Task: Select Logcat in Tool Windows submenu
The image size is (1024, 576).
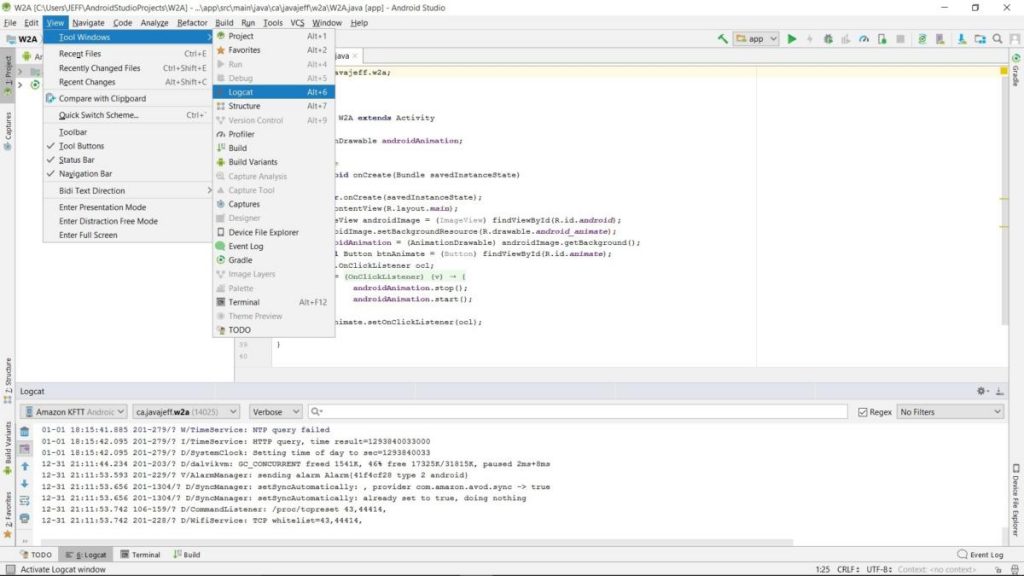Action: (274, 92)
